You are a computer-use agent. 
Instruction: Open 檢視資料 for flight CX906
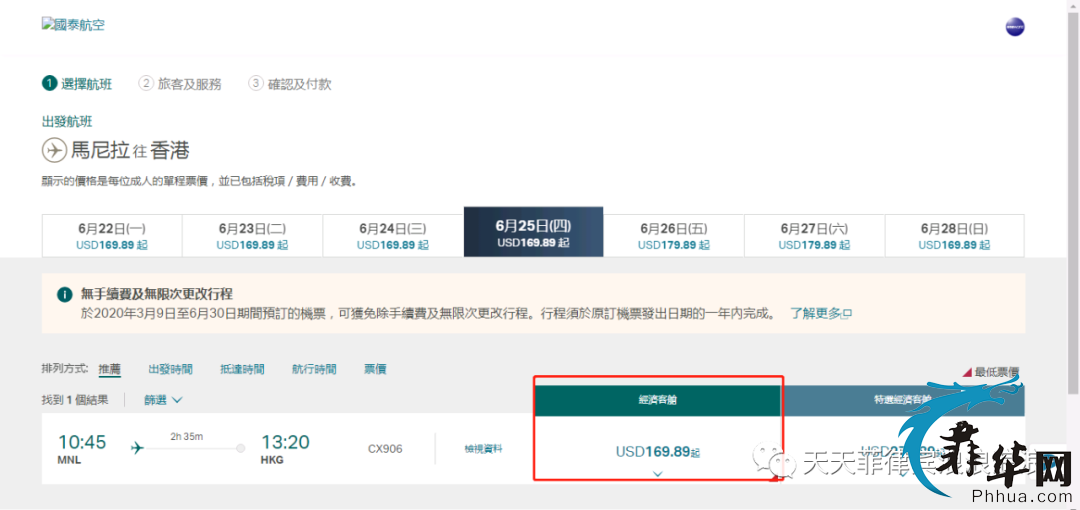[x=484, y=449]
